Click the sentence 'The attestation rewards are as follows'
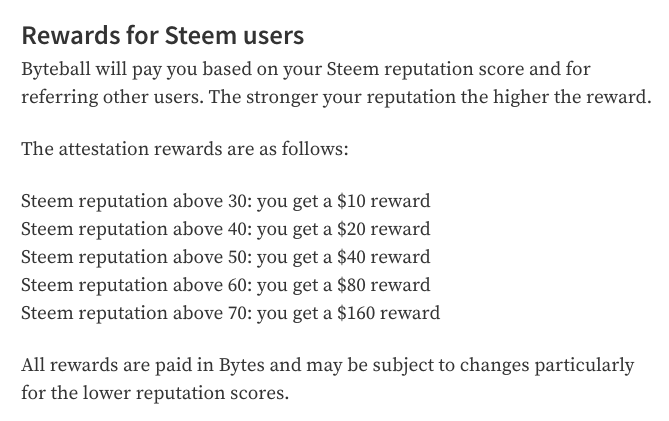 coord(185,149)
